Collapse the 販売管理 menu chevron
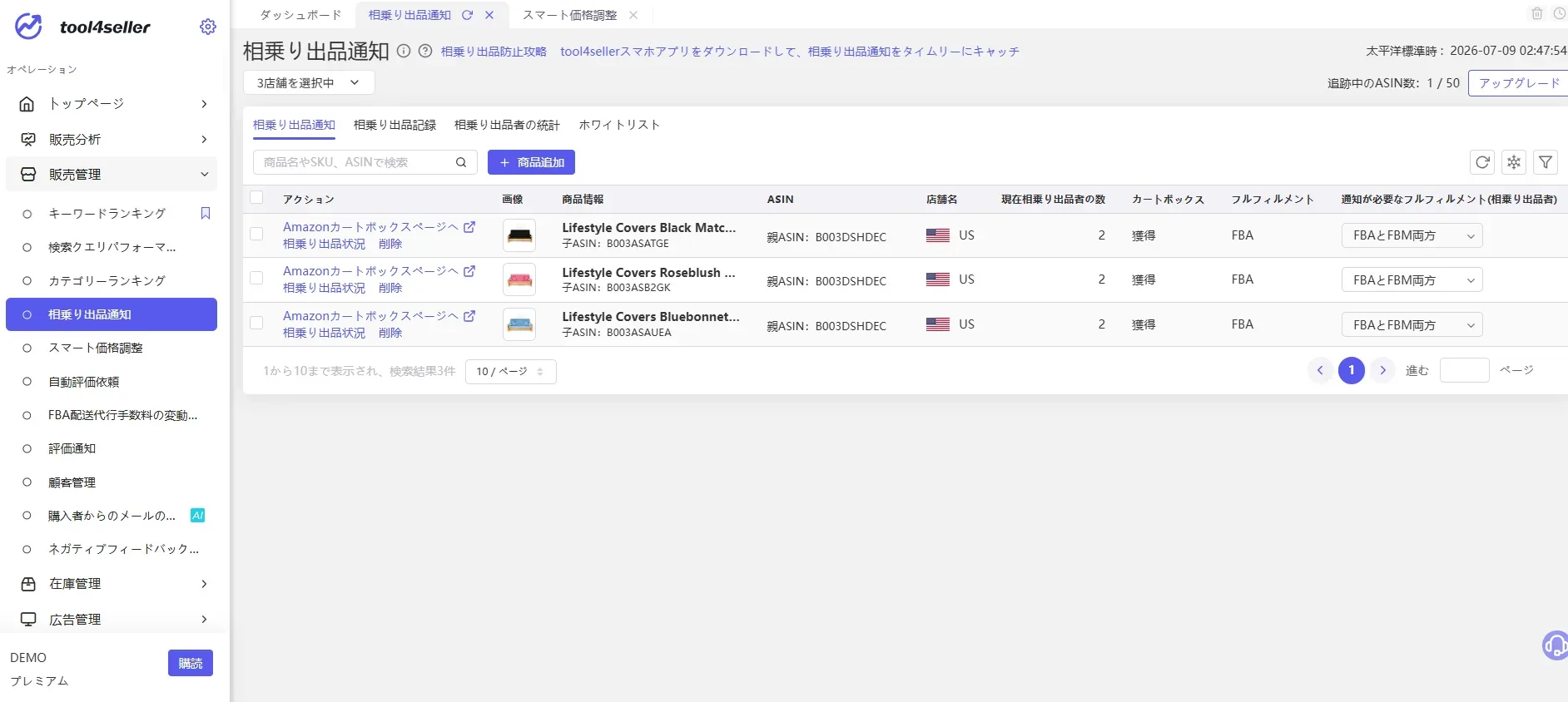The width and height of the screenshot is (1568, 702). coord(204,175)
